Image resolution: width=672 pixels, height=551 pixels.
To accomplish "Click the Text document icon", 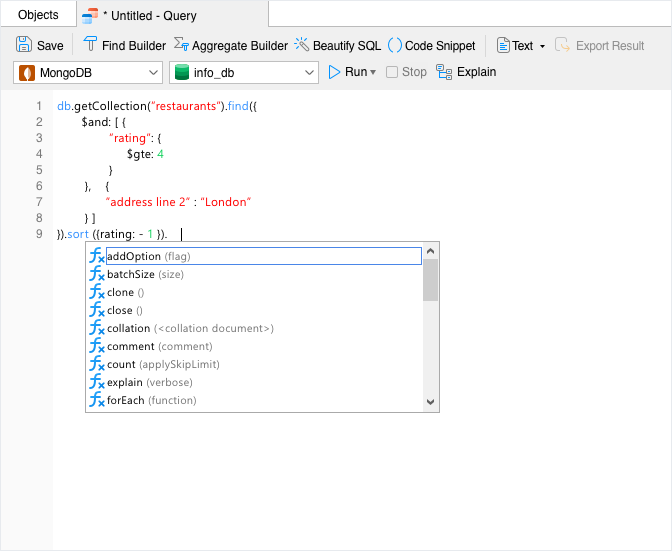I will tap(503, 45).
